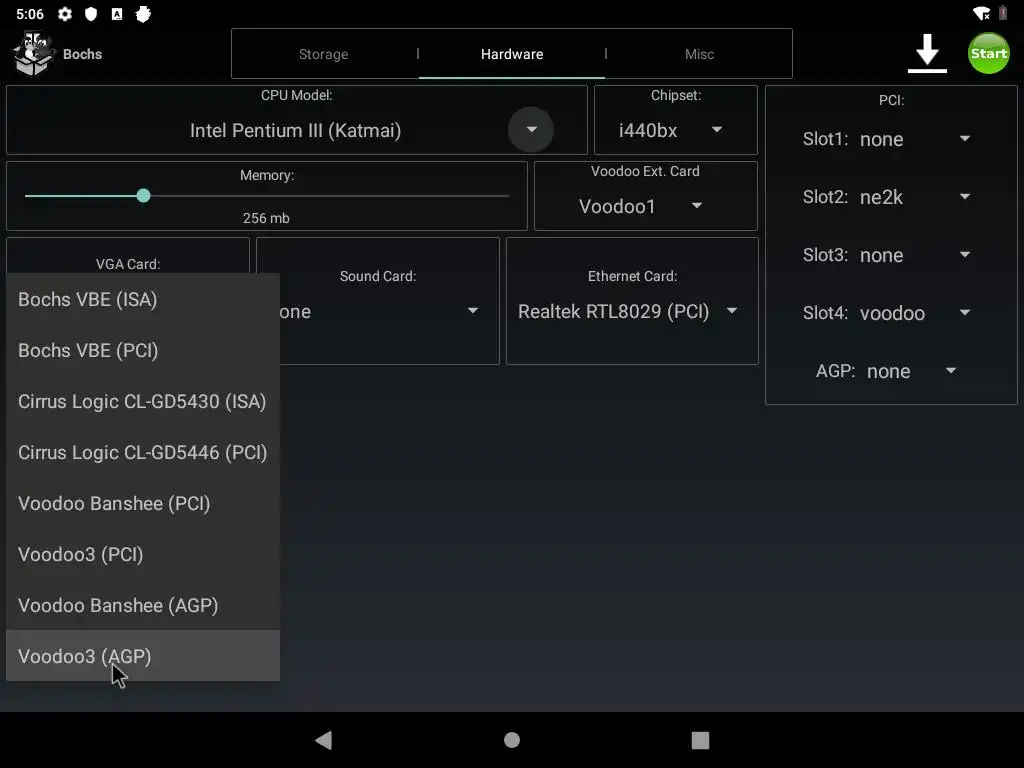The image size is (1024, 768).
Task: Expand the CPU Model dropdown arrow
Action: (x=531, y=129)
